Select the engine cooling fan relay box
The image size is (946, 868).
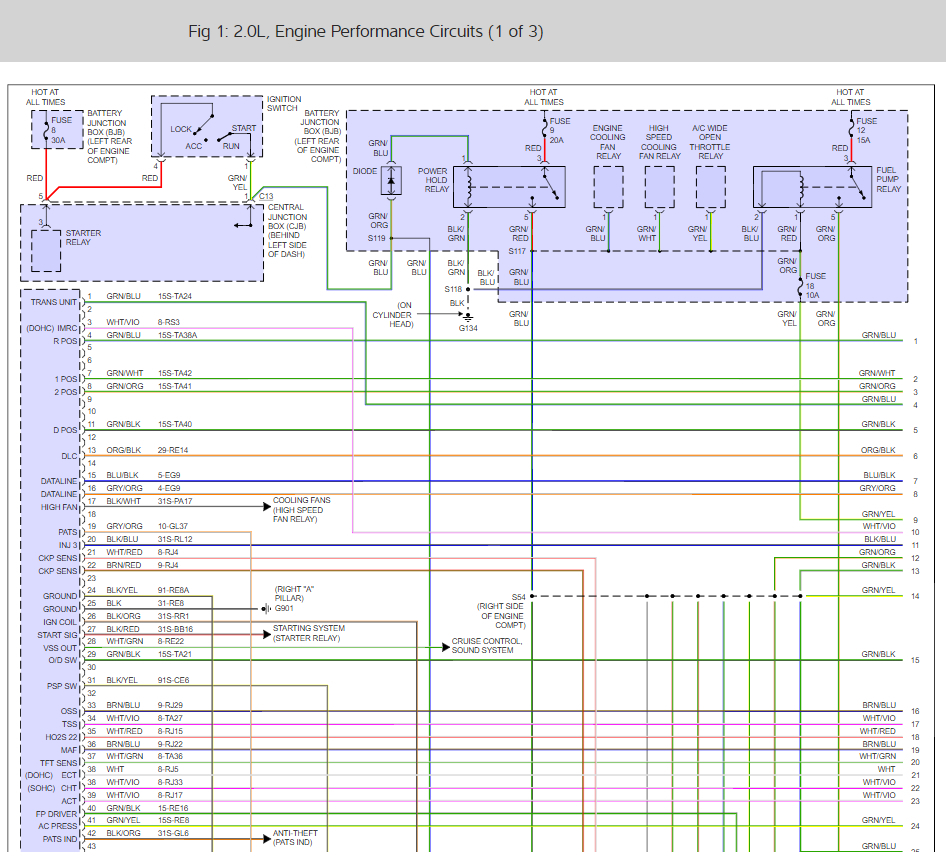(608, 186)
